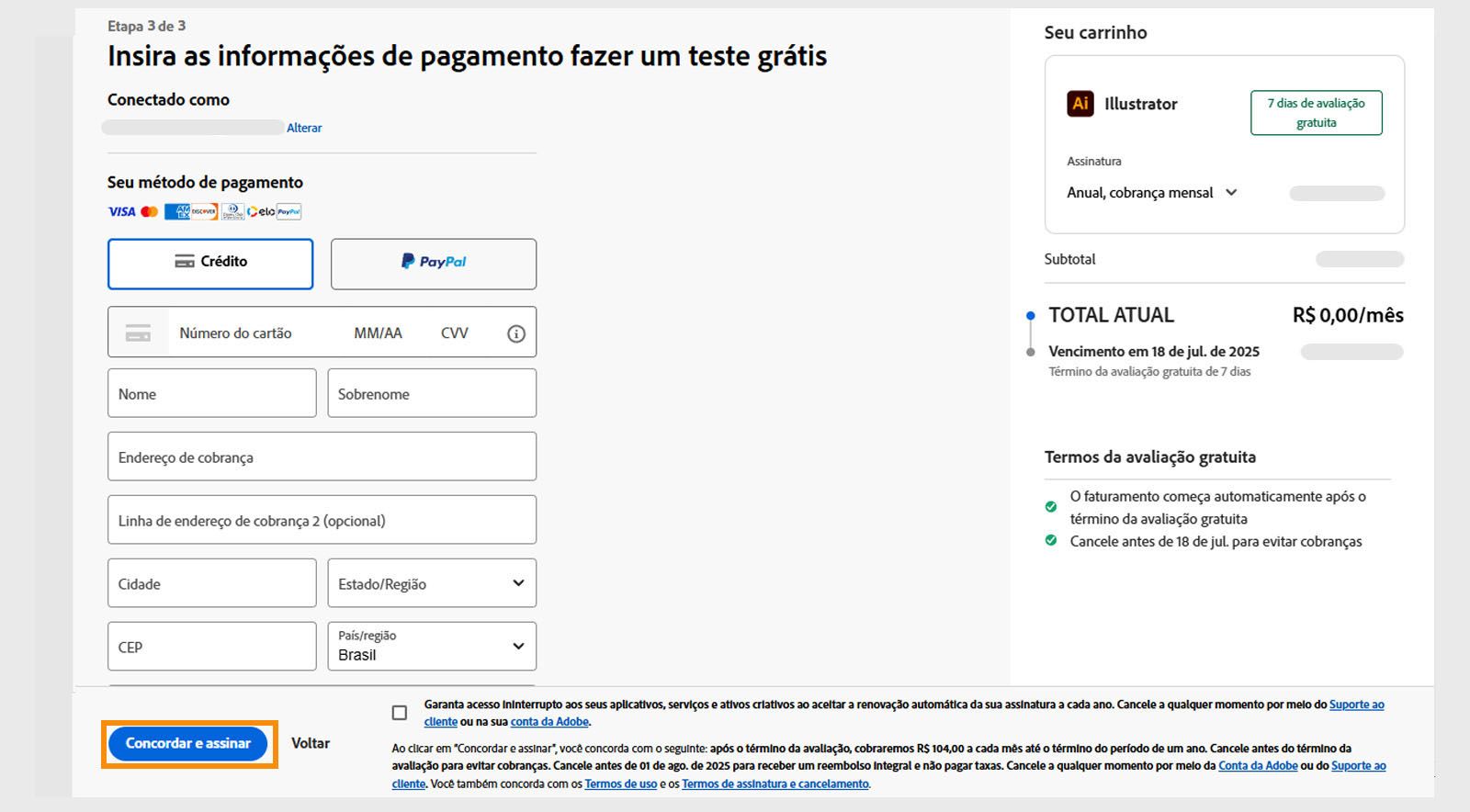
Task: Focus the Sobrenome input field
Action: (x=432, y=393)
